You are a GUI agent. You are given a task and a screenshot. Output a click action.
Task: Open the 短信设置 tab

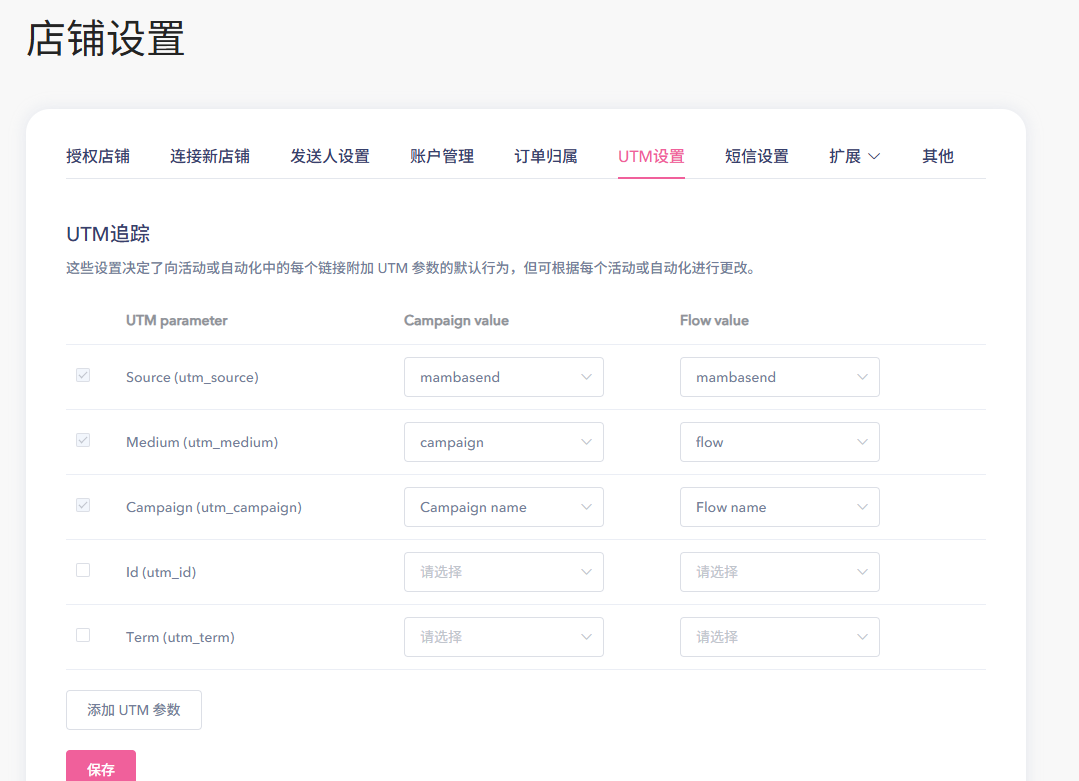756,156
